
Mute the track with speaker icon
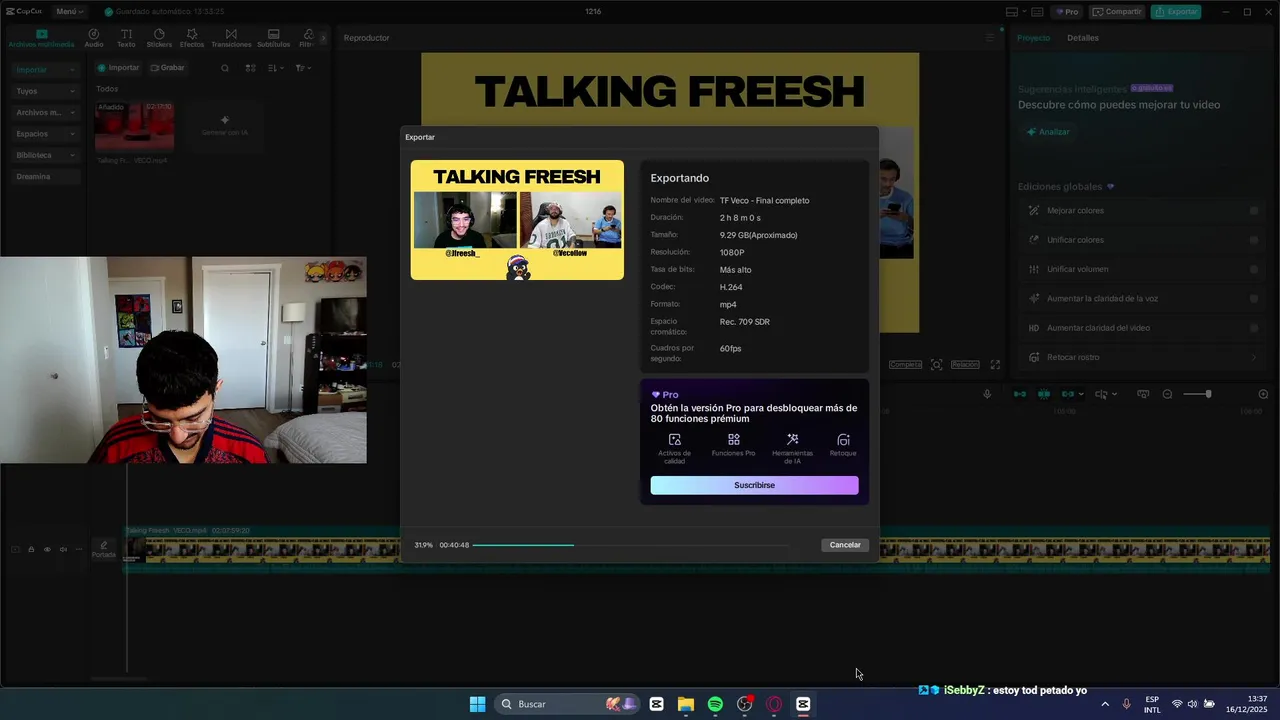63,549
